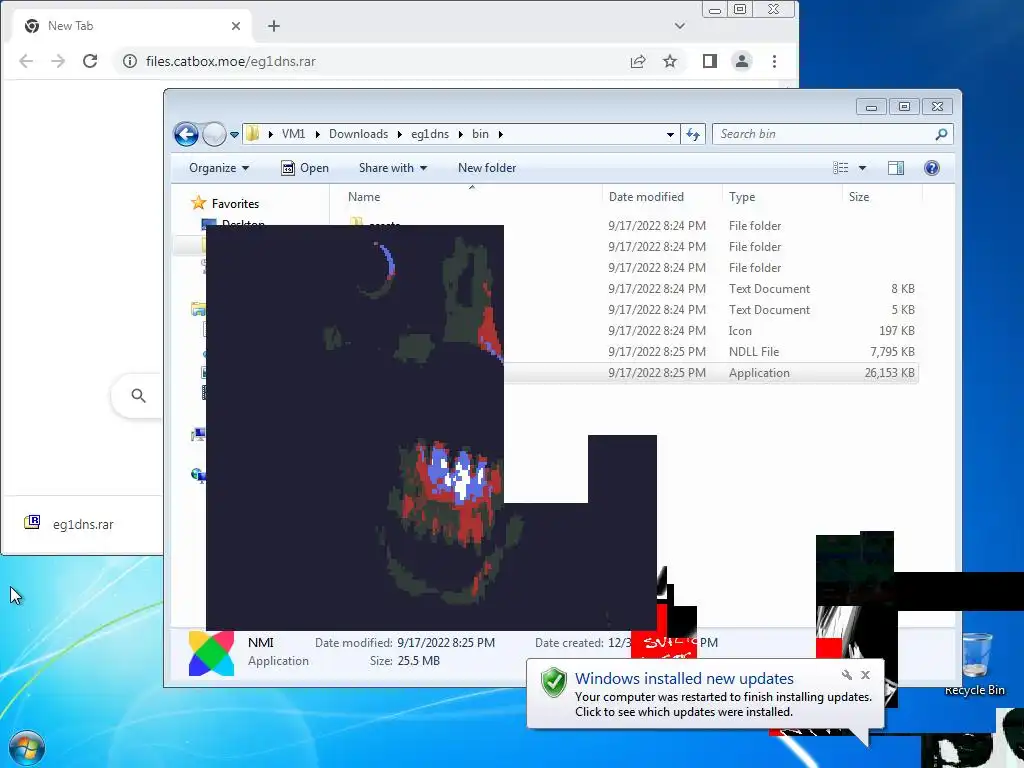
Task: Click Explorer forward navigation button
Action: [214, 135]
